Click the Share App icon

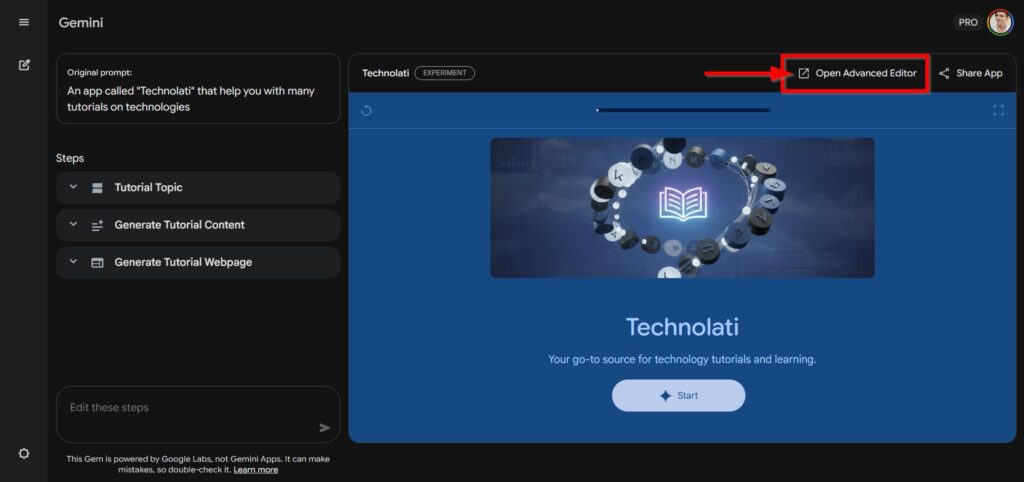[x=944, y=73]
